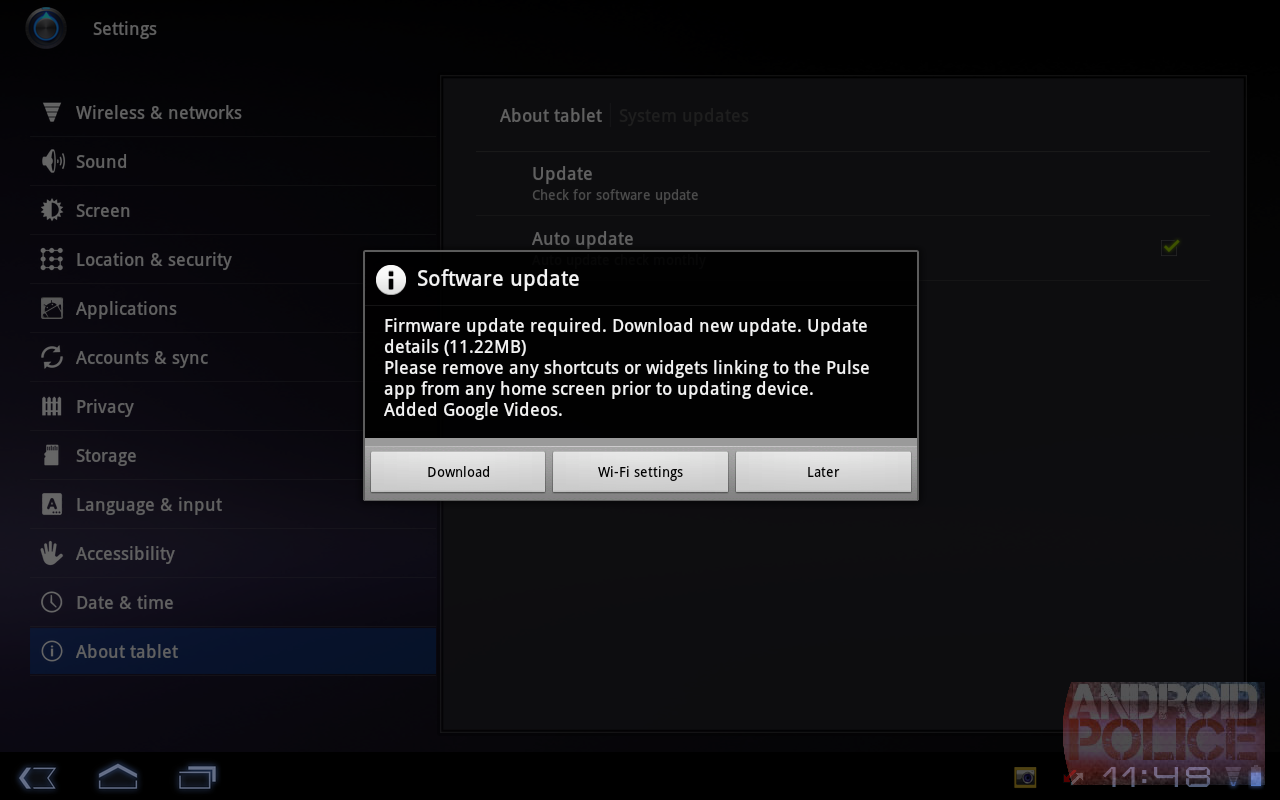1280x800 pixels.
Task: Open Recent apps switcher
Action: click(x=197, y=777)
